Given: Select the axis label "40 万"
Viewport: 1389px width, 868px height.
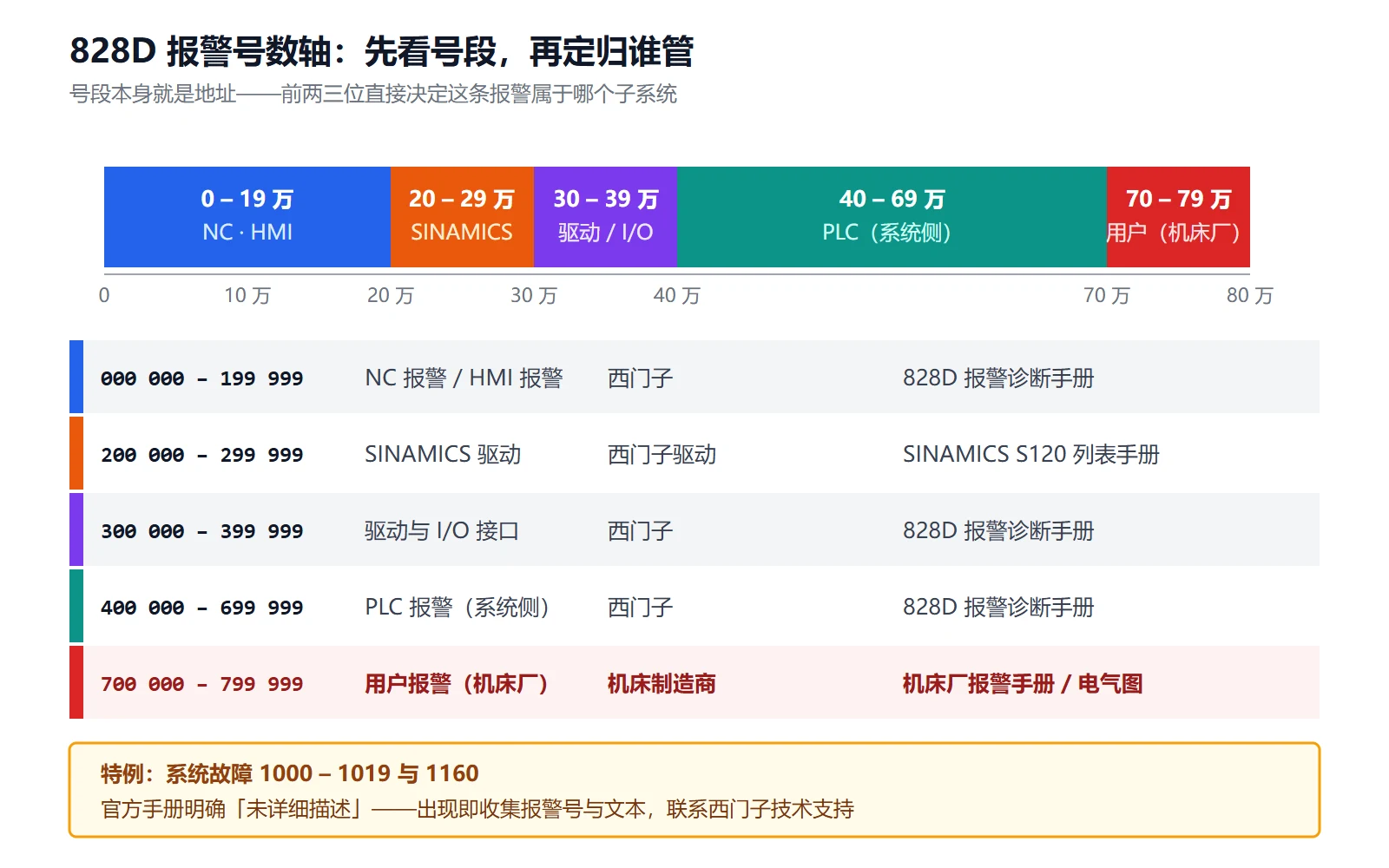Looking at the screenshot, I should point(677,295).
